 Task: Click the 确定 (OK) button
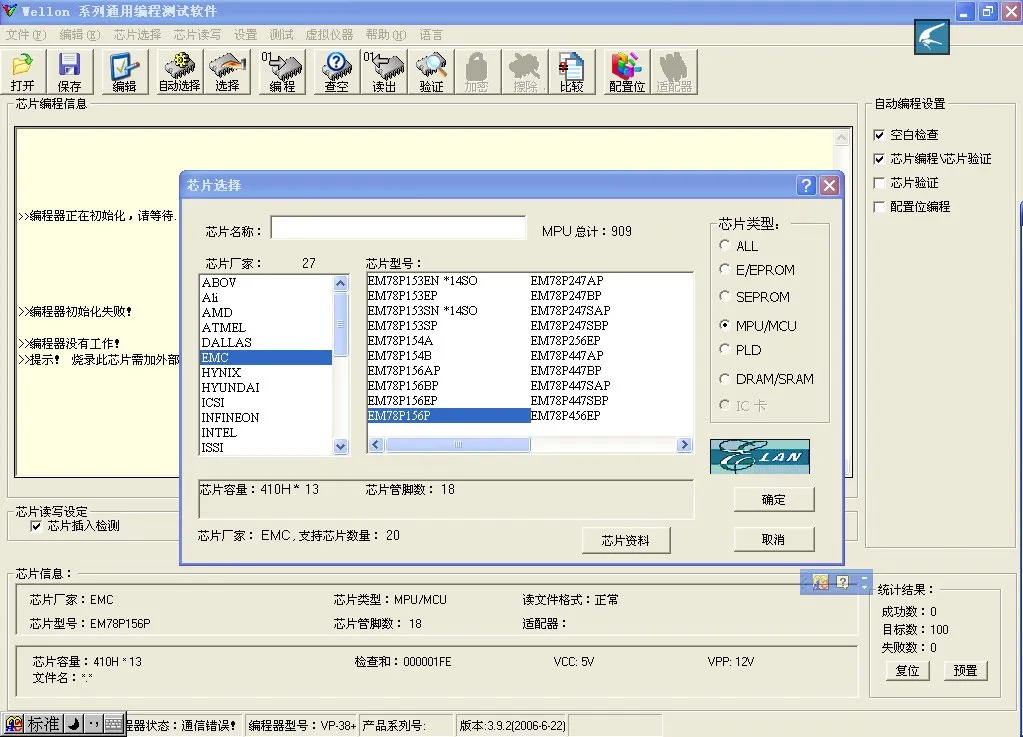pyautogui.click(x=774, y=500)
